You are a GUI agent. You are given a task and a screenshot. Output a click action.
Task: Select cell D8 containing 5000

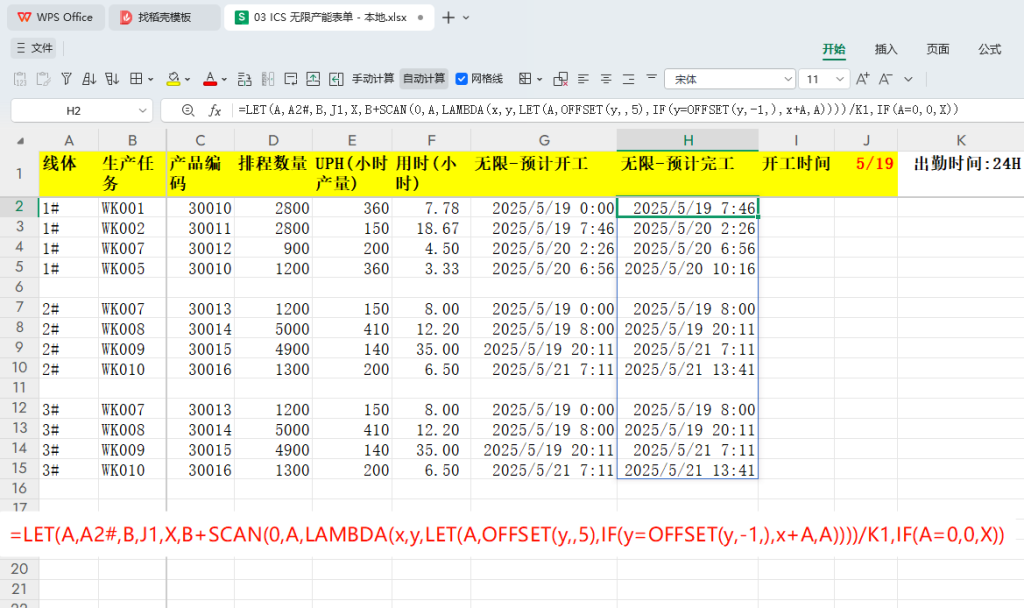273,328
